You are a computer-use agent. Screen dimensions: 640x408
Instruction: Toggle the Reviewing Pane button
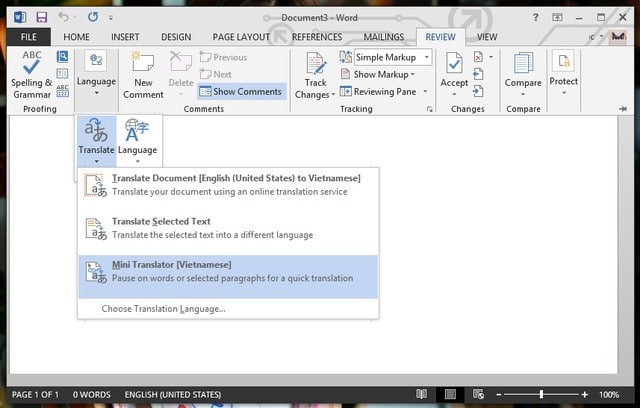tap(378, 91)
